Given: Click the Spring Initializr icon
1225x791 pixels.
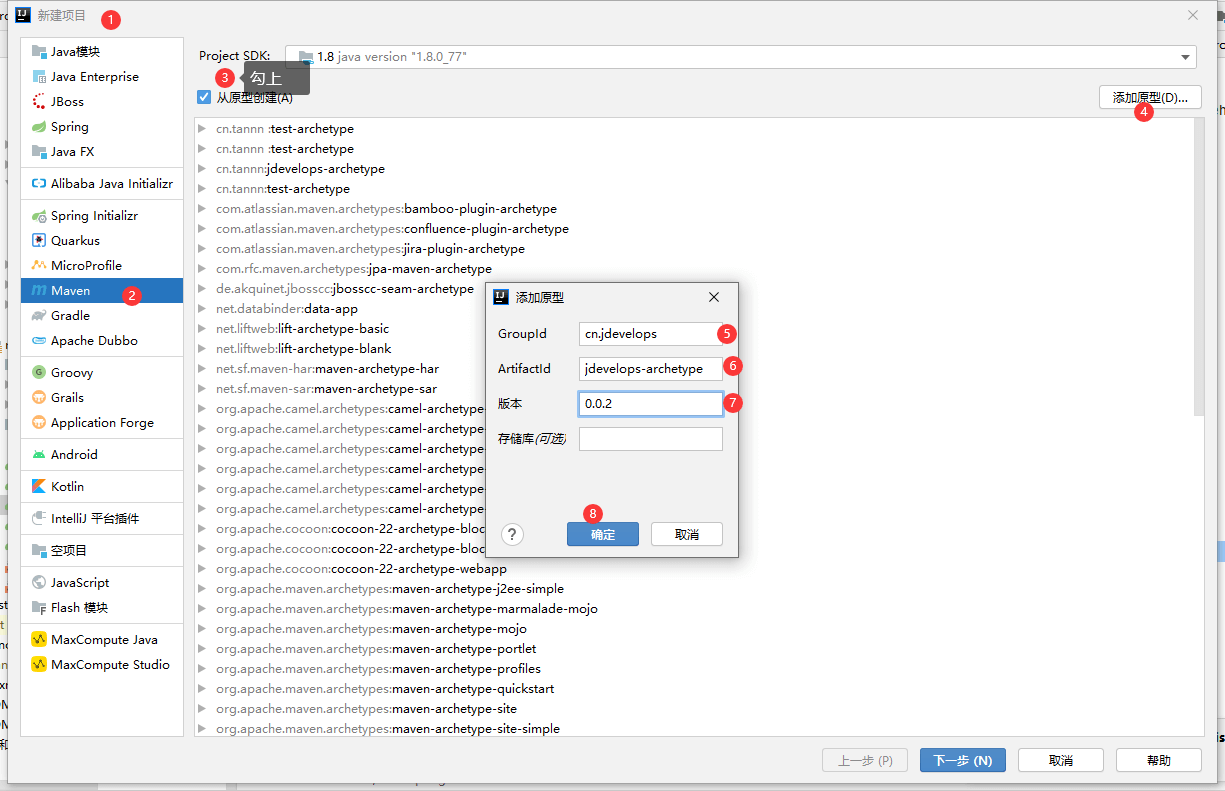Looking at the screenshot, I should (39, 216).
